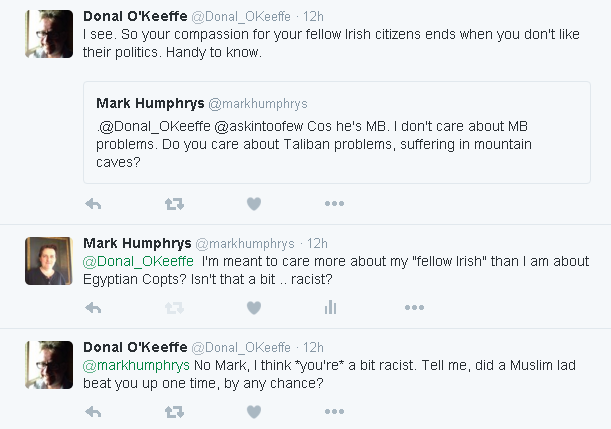Open more options on Donal's last tweet
The image size is (611, 429).
(x=334, y=410)
